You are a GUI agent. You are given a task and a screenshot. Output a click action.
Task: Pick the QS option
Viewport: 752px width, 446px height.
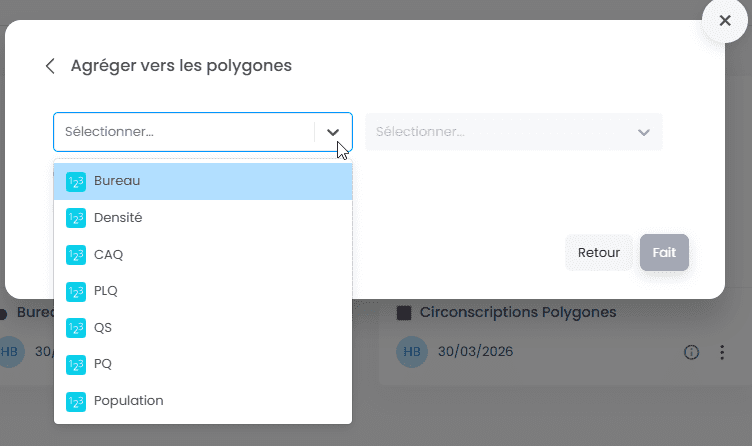coord(203,328)
